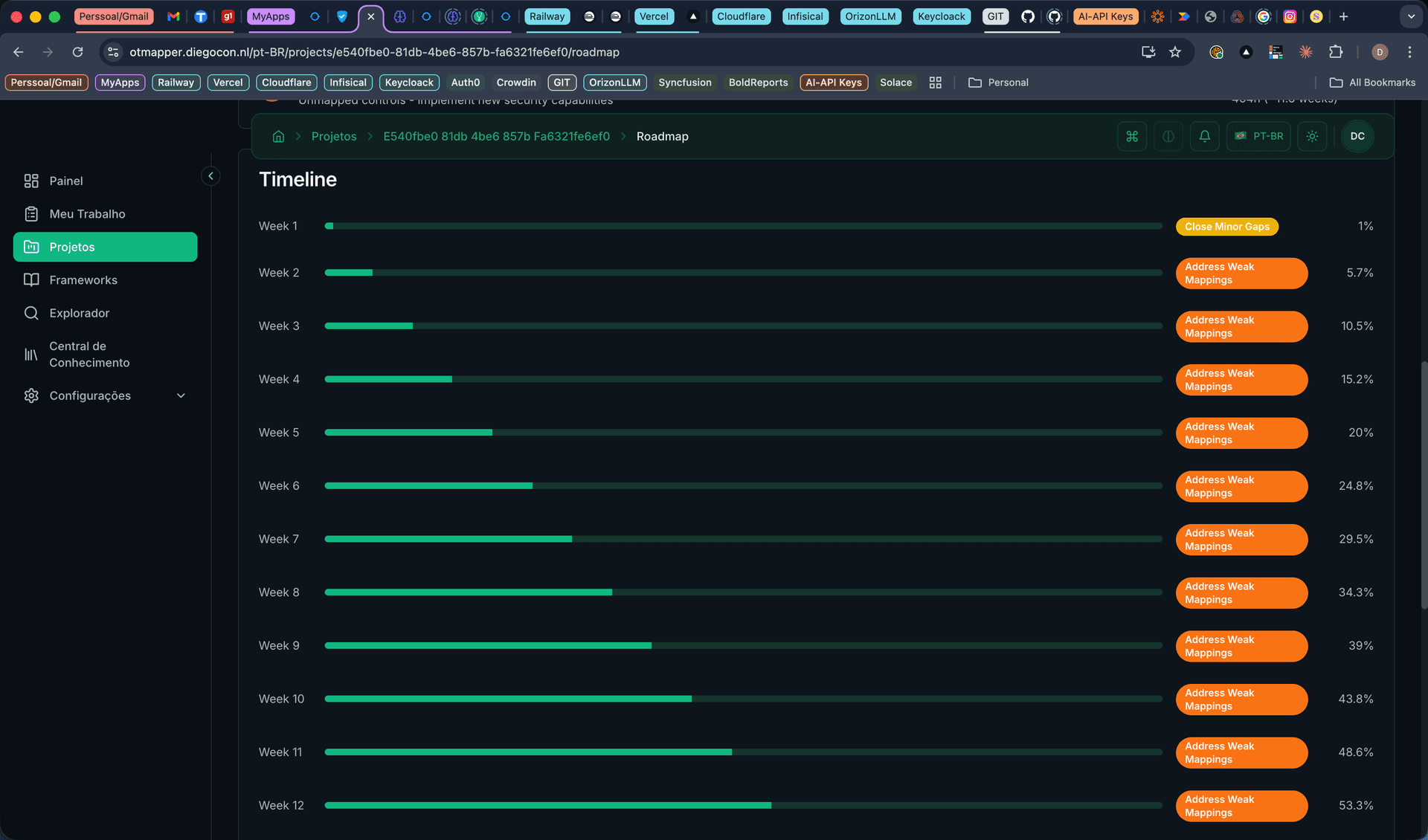Click the Railway bookmark in the bookmarks bar
The width and height of the screenshot is (1428, 840).
point(176,83)
